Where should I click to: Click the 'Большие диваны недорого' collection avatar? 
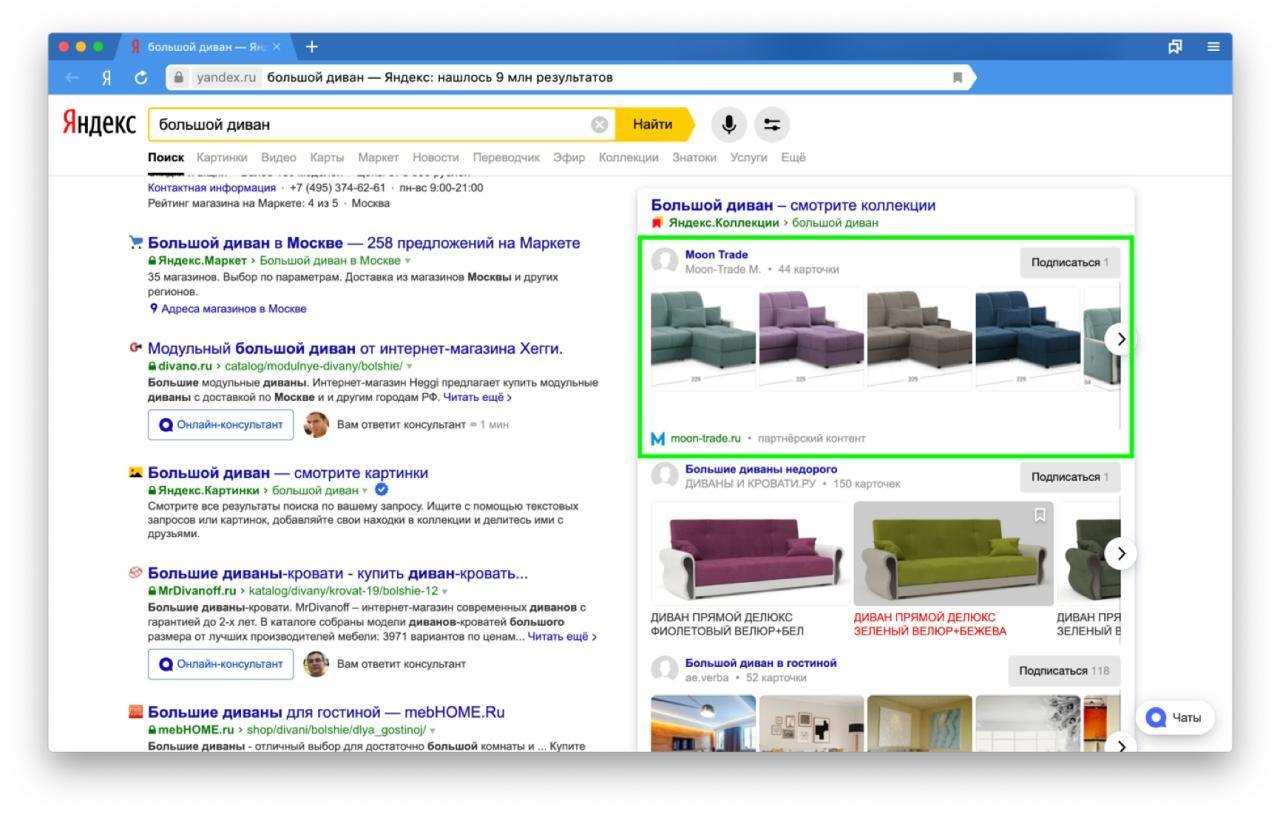pos(665,476)
